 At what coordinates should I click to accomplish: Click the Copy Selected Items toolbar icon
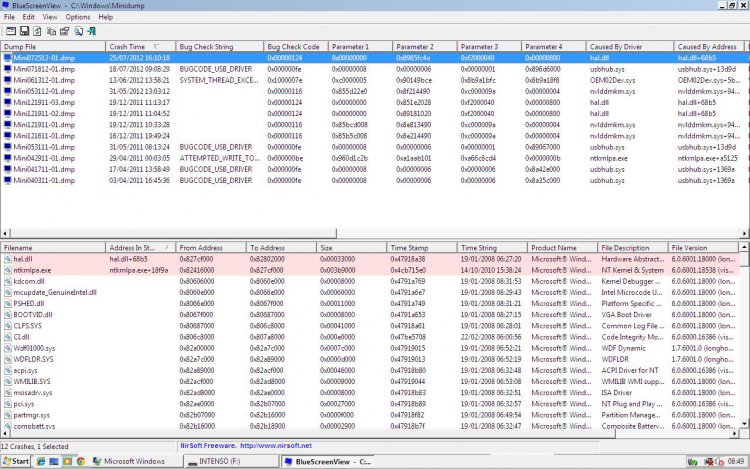pyautogui.click(x=51, y=31)
